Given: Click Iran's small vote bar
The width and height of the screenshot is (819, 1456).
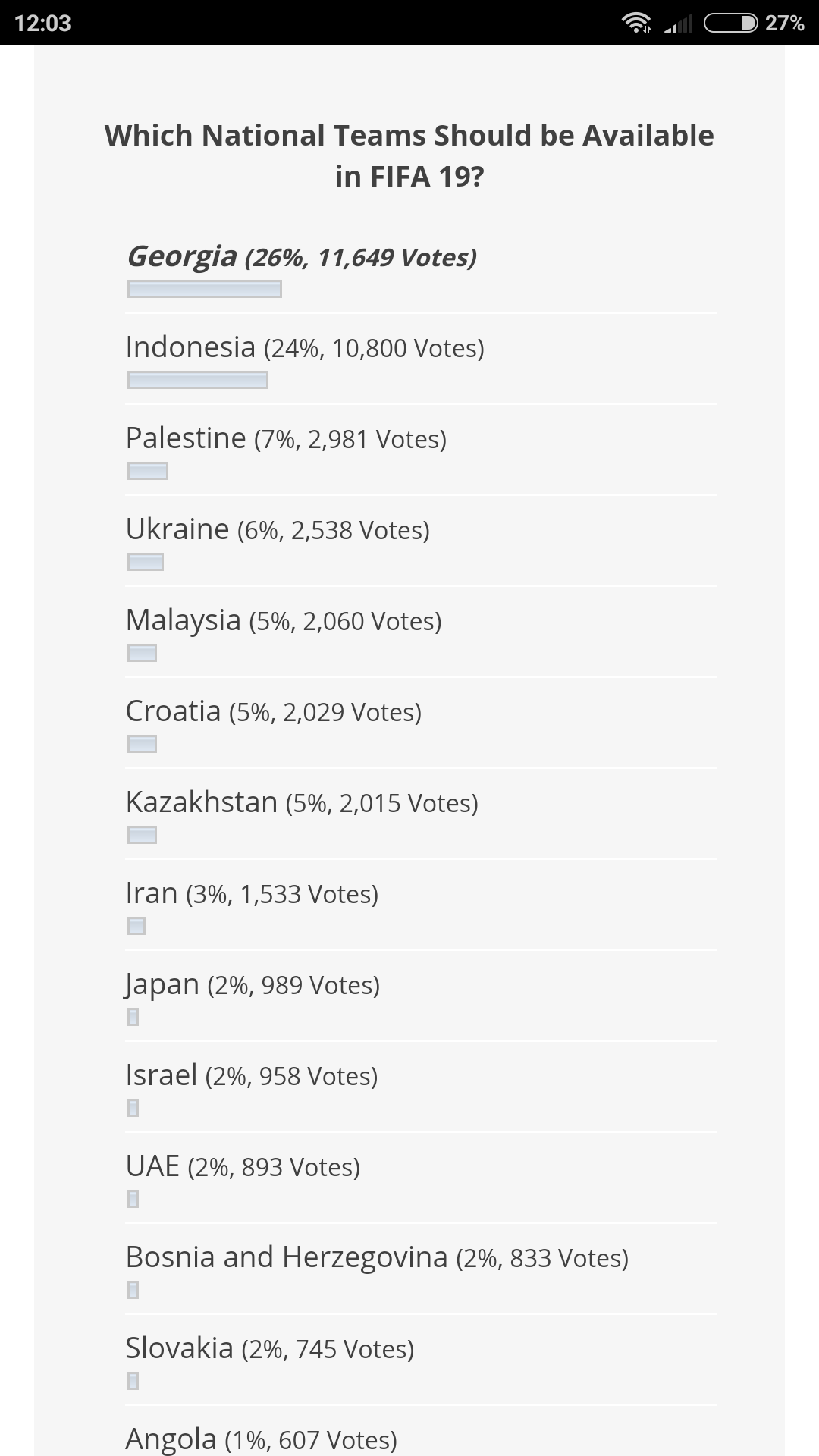Looking at the screenshot, I should click(x=136, y=926).
